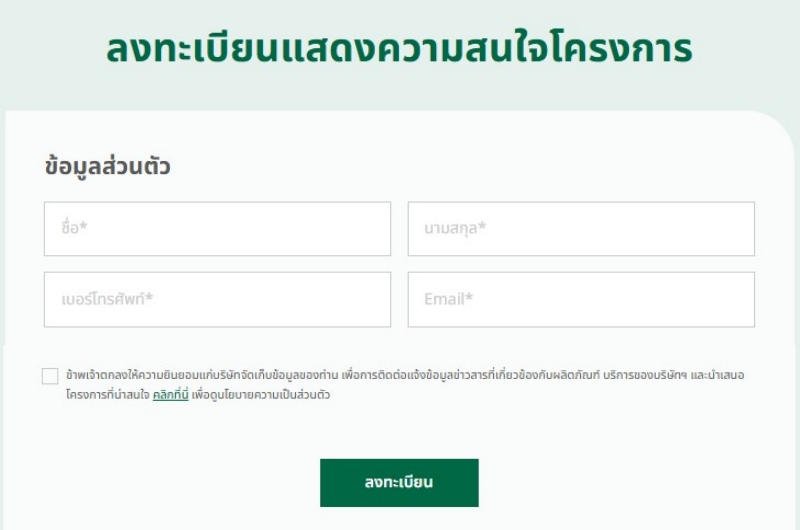
Task: Open the คลิกที่นี่ privacy policy link
Action: (170, 394)
